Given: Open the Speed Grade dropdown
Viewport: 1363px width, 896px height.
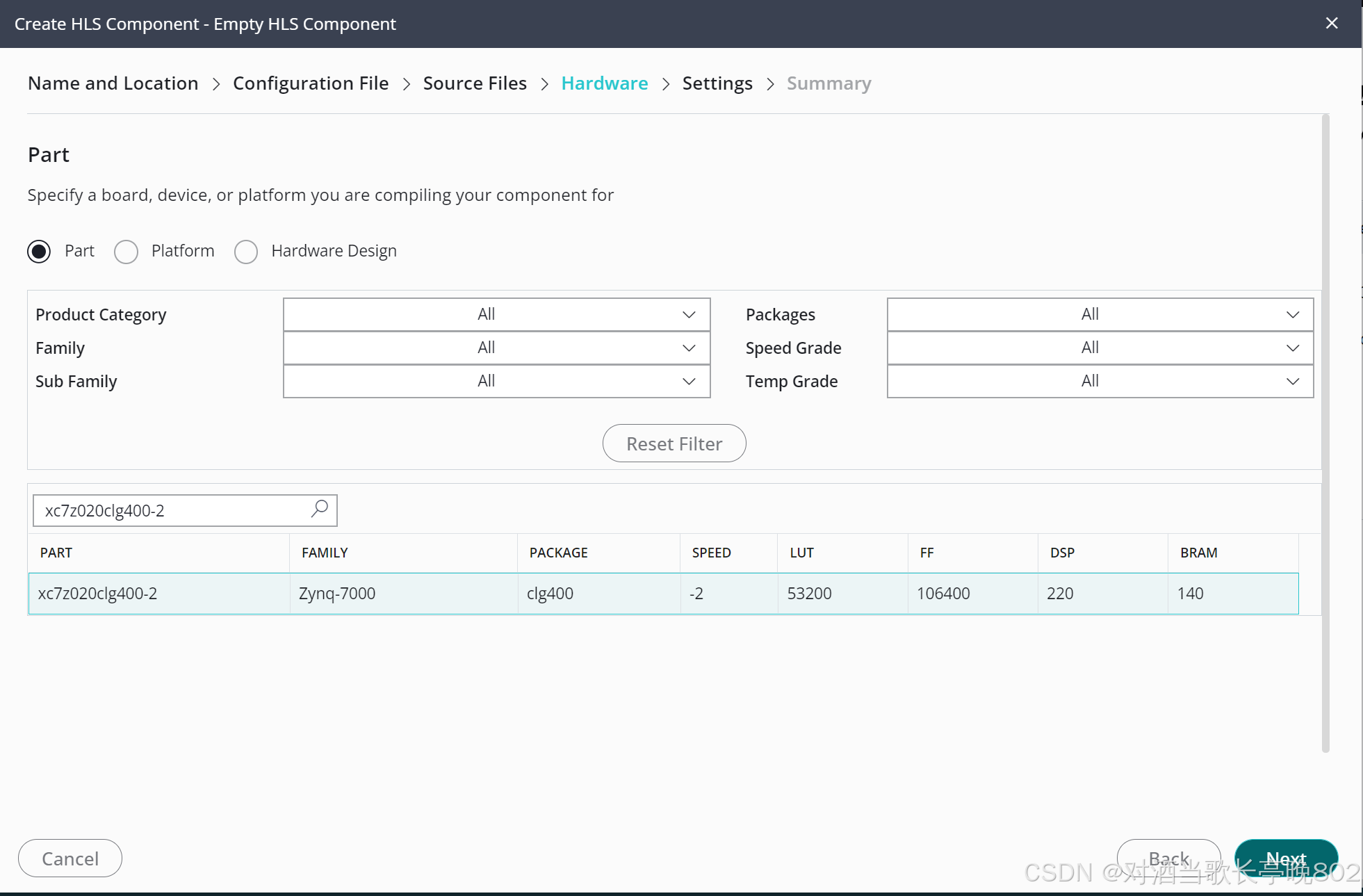Looking at the screenshot, I should [1100, 348].
